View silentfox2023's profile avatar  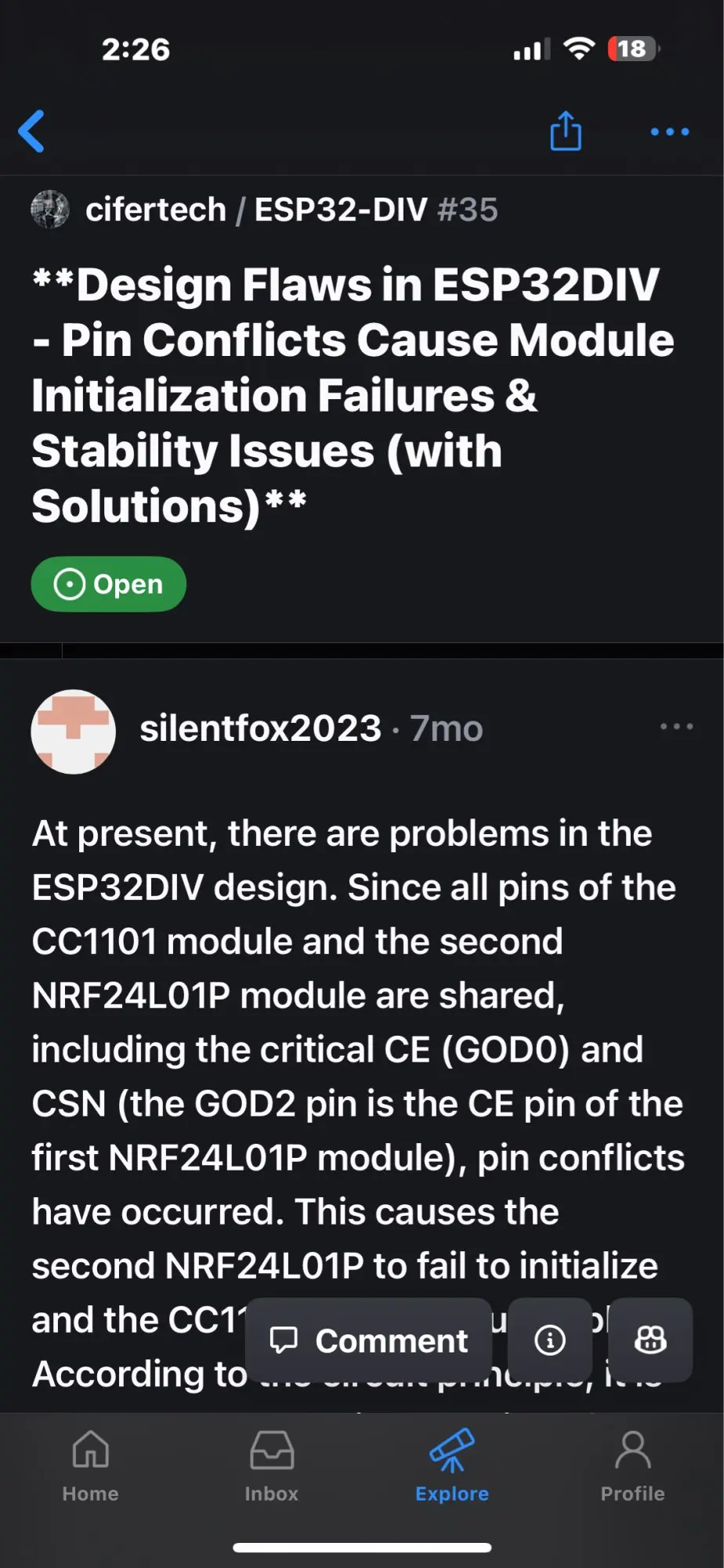(x=74, y=731)
